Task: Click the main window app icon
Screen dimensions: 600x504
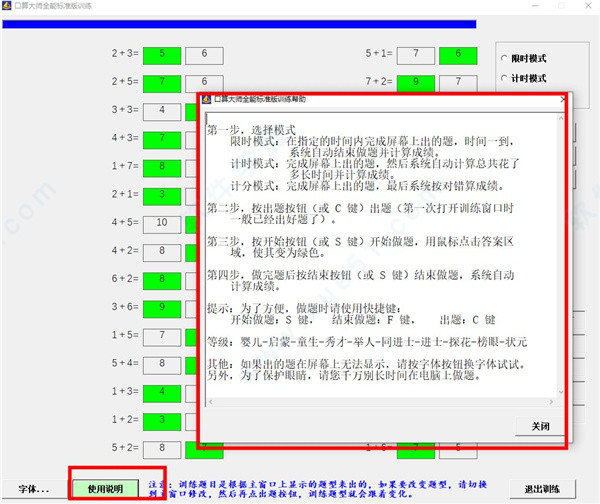Action: pyautogui.click(x=7, y=5)
